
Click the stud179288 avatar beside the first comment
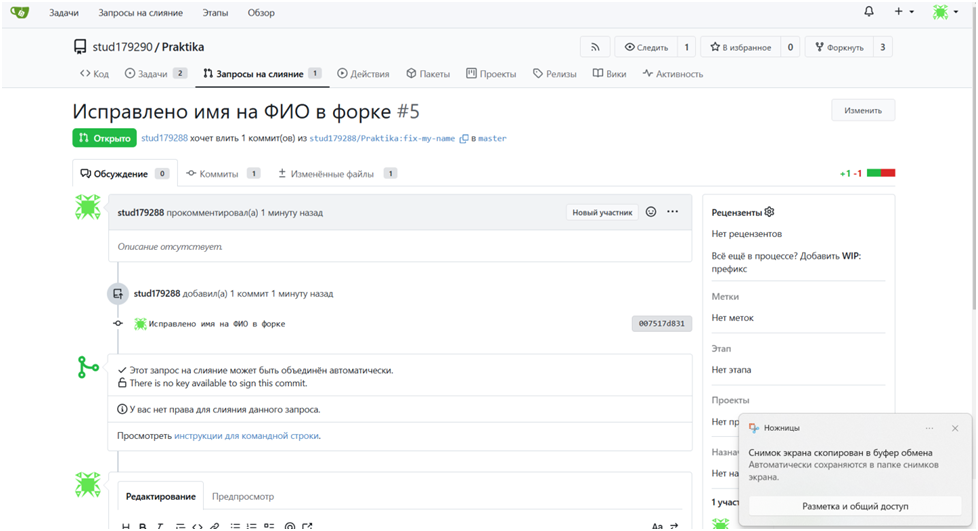tap(88, 208)
